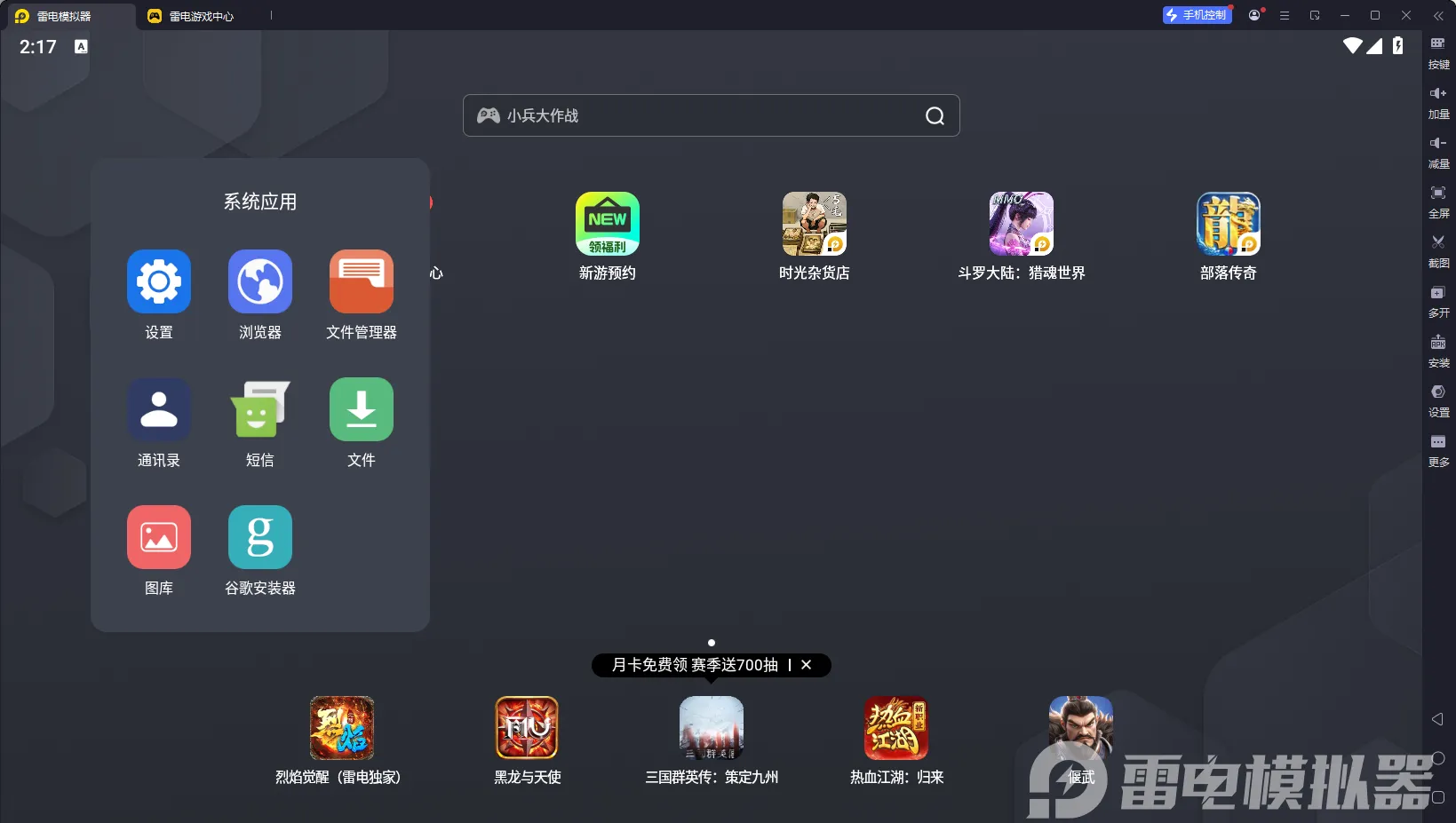
Task: Open 烈焰觉醒（雷电独家） in the dock
Action: (342, 728)
